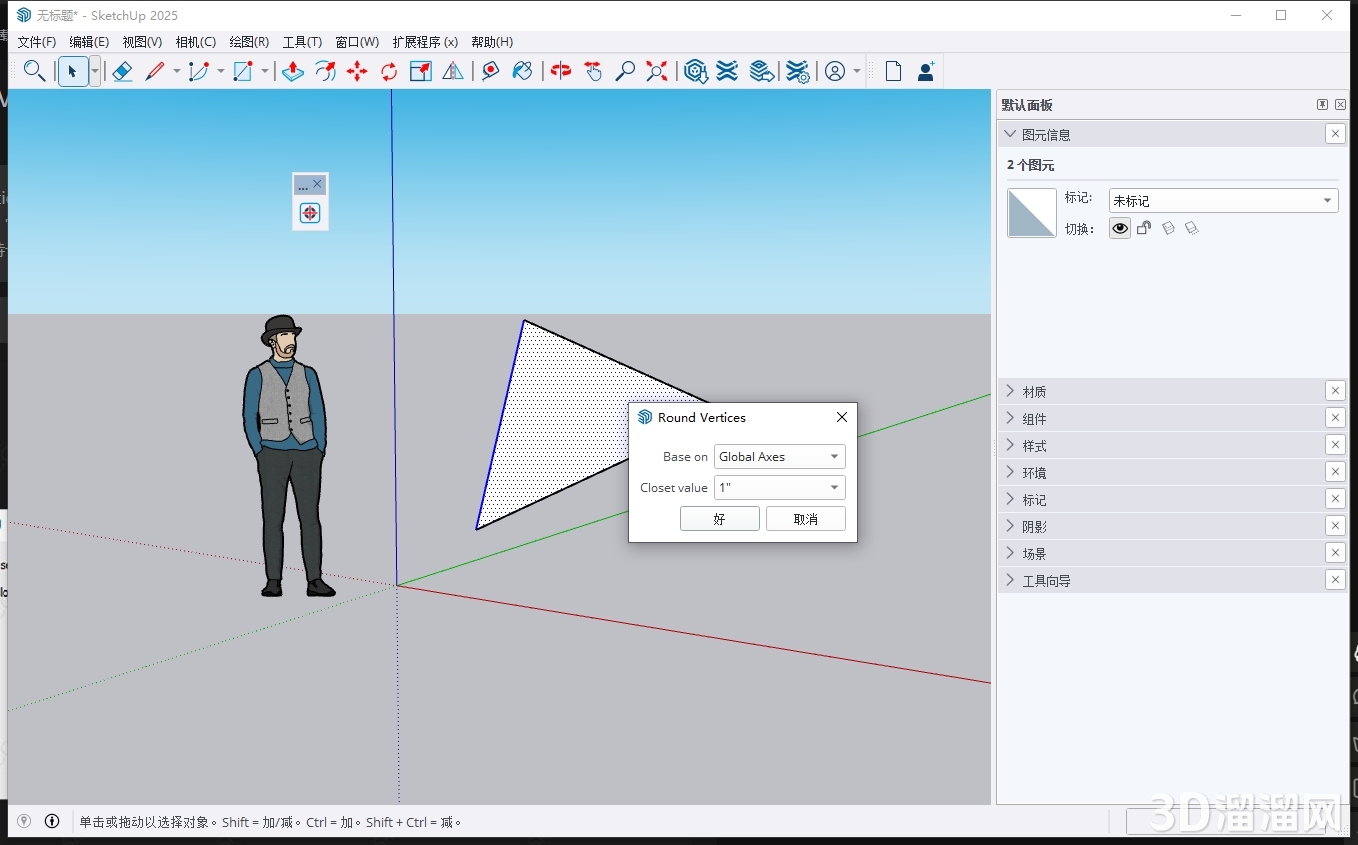1358x845 pixels.
Task: Open the Select tool from the toolbar
Action: 73,71
